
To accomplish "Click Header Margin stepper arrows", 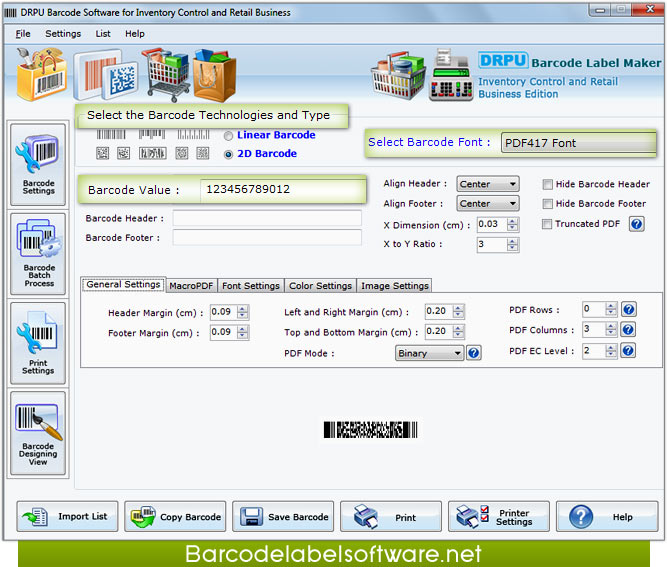I will [242, 312].
